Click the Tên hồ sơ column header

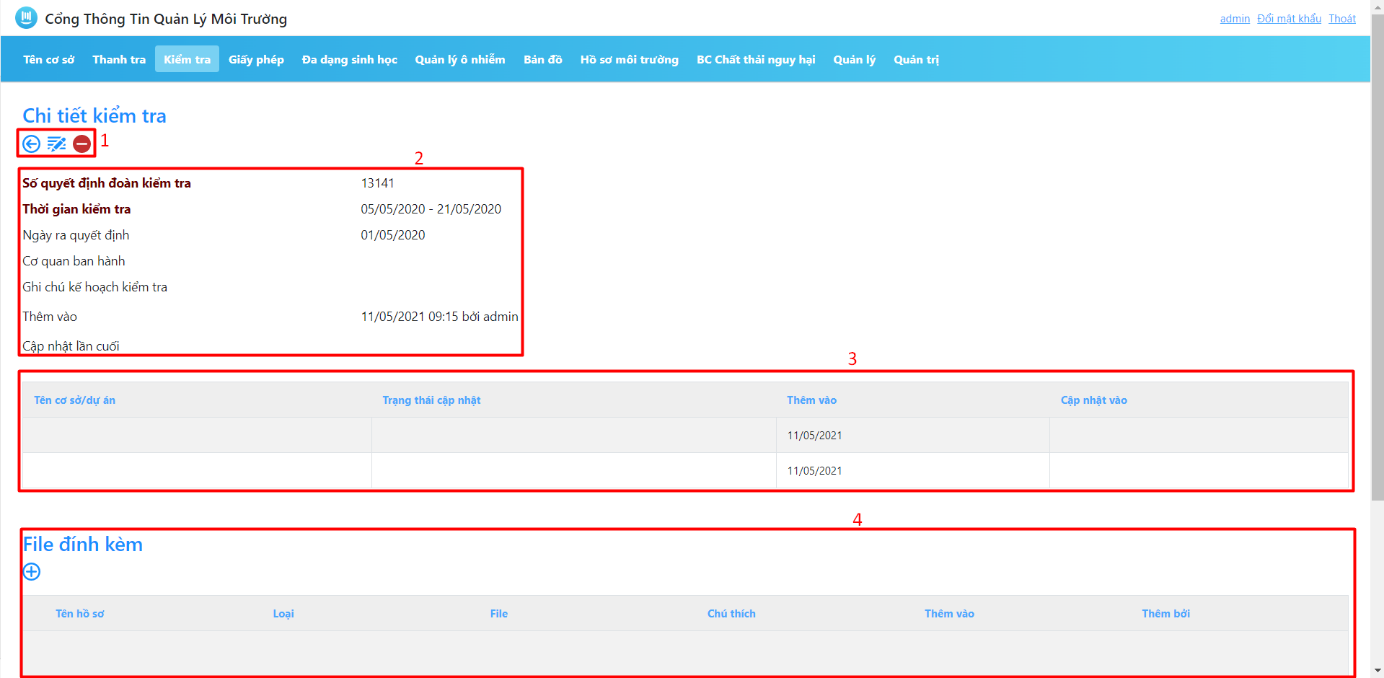click(80, 613)
